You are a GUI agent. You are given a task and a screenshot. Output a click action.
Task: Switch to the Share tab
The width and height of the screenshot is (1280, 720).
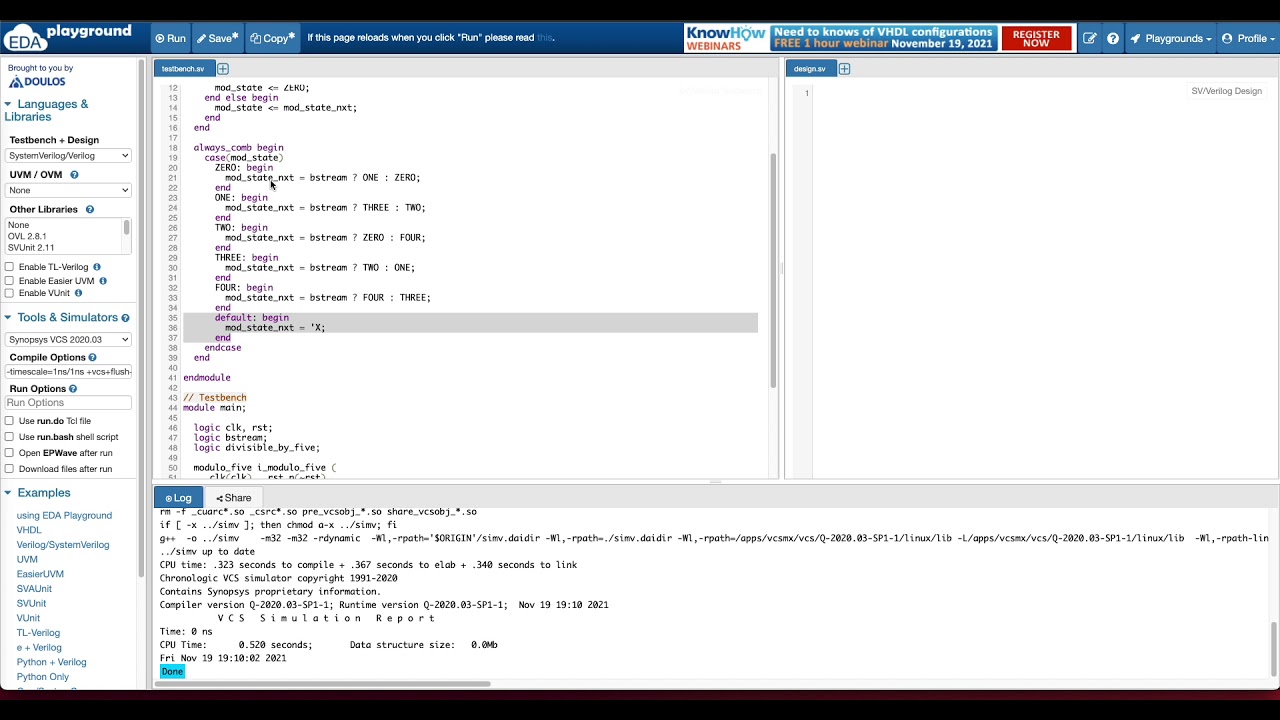(234, 498)
